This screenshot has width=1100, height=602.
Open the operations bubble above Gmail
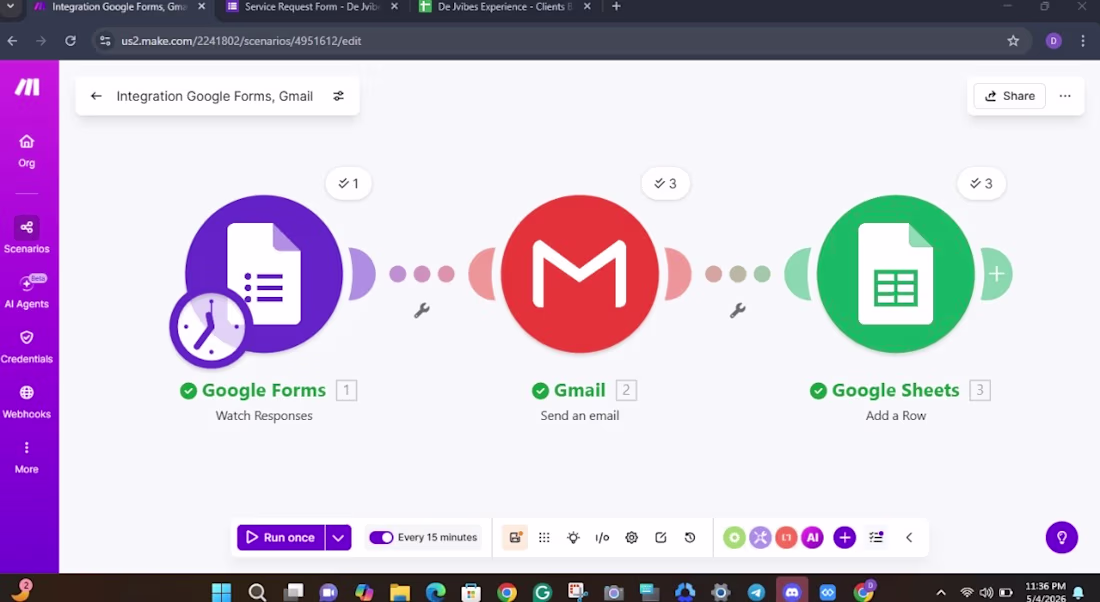click(665, 183)
